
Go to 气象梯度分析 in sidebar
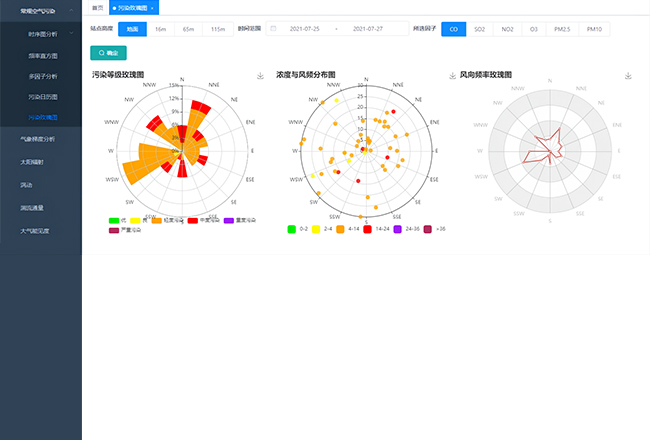coord(38,139)
